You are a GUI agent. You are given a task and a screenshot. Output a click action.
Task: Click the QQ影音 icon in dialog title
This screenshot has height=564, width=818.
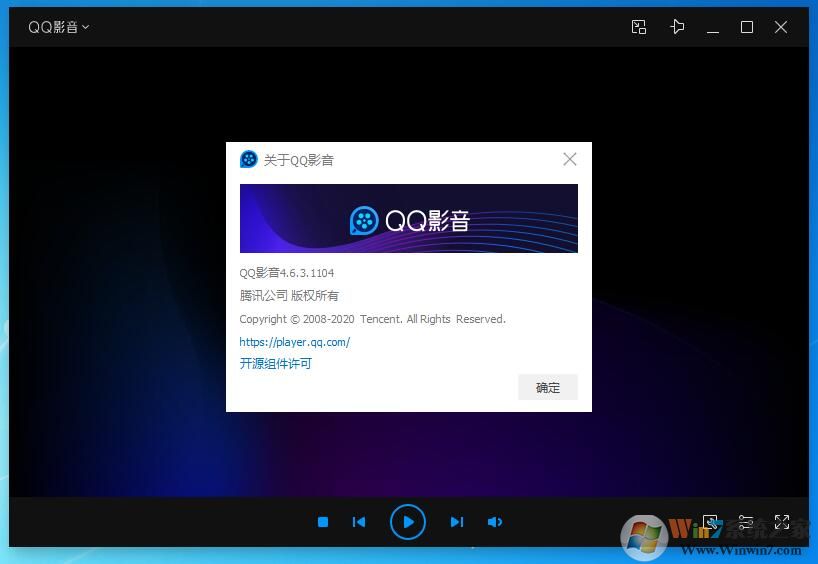(x=249, y=159)
